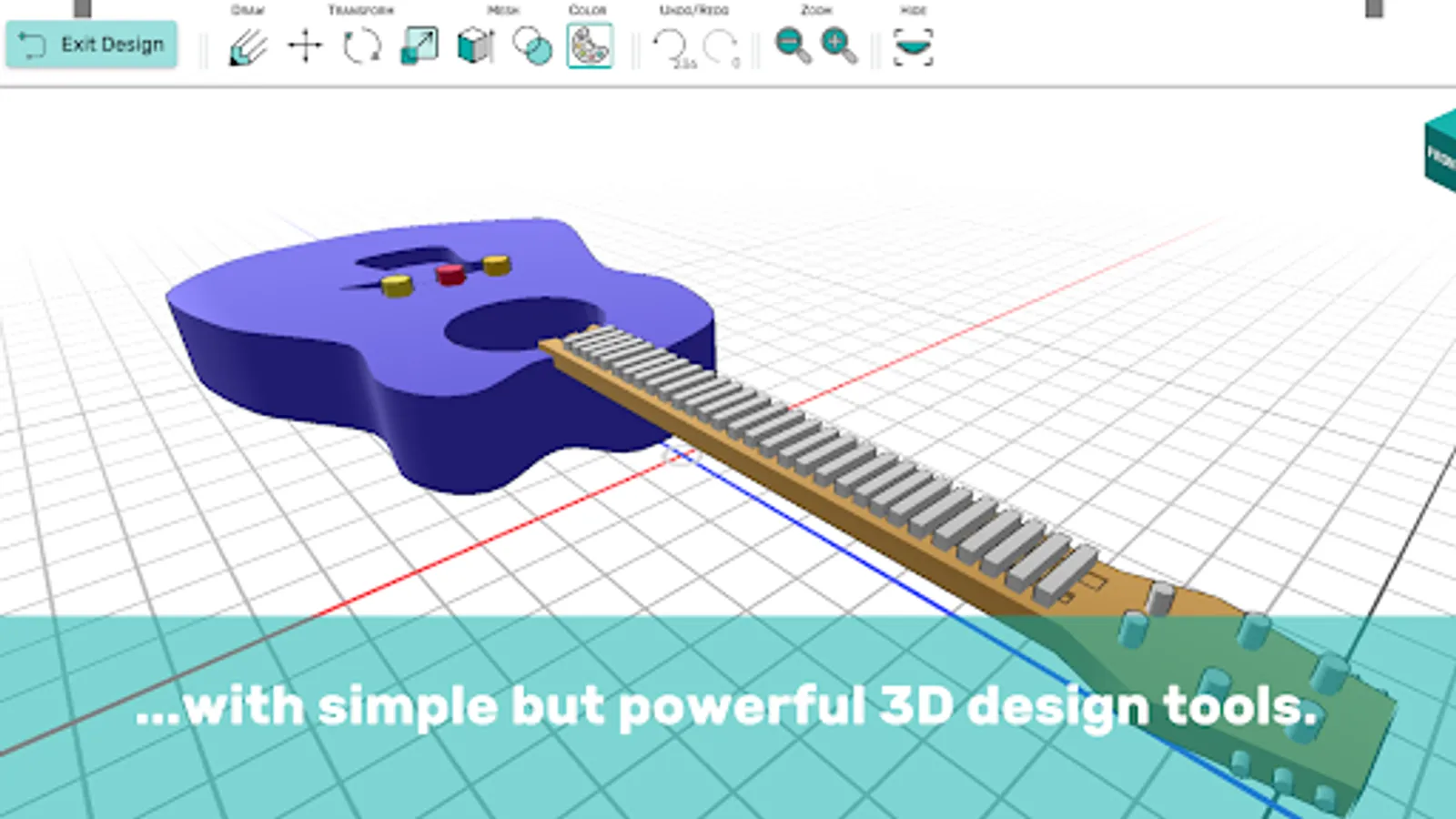Screen dimensions: 1456x819
Task: Select the Rotate transform tool
Action: 361,45
